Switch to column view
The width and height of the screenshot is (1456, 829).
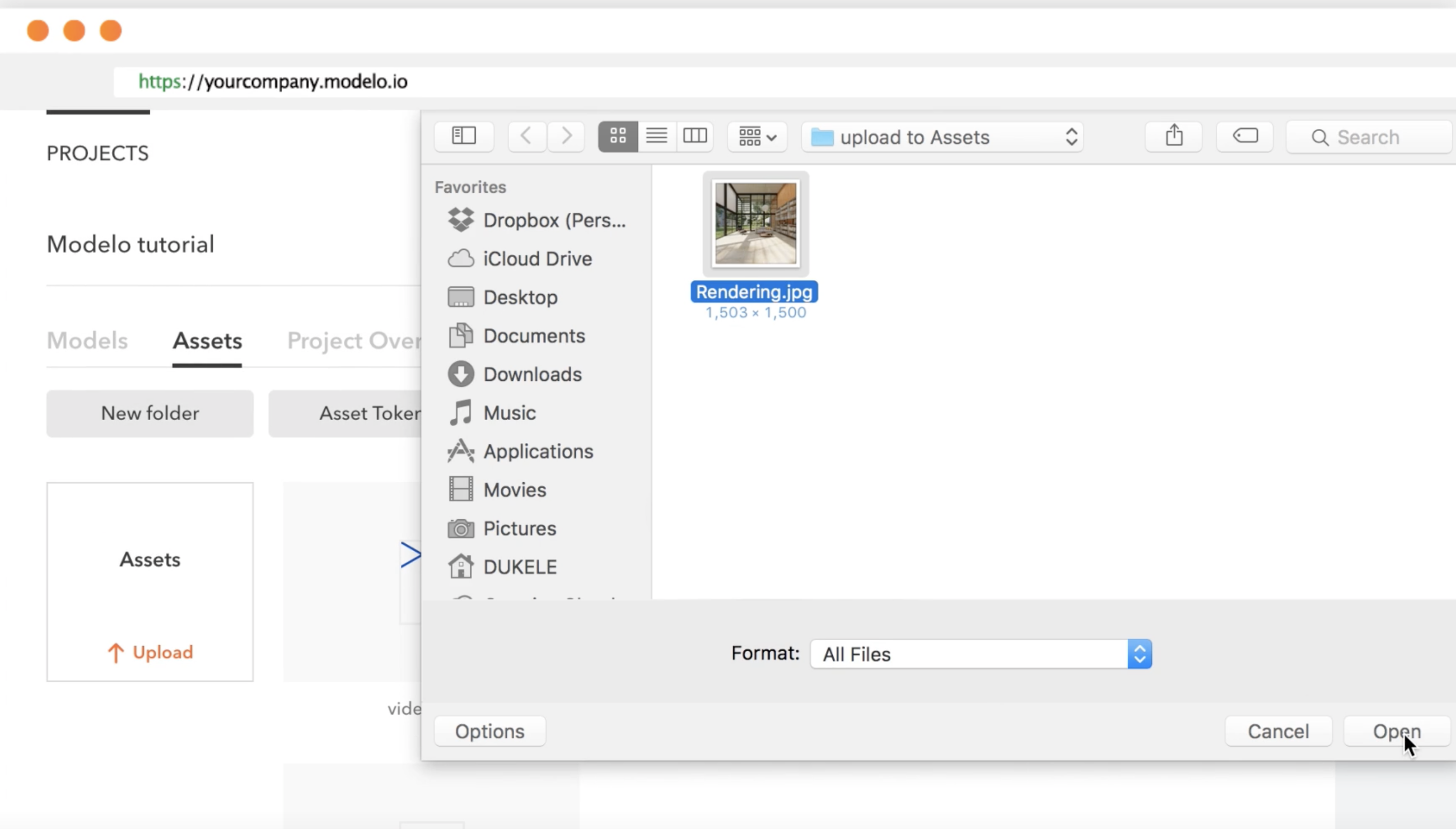694,136
